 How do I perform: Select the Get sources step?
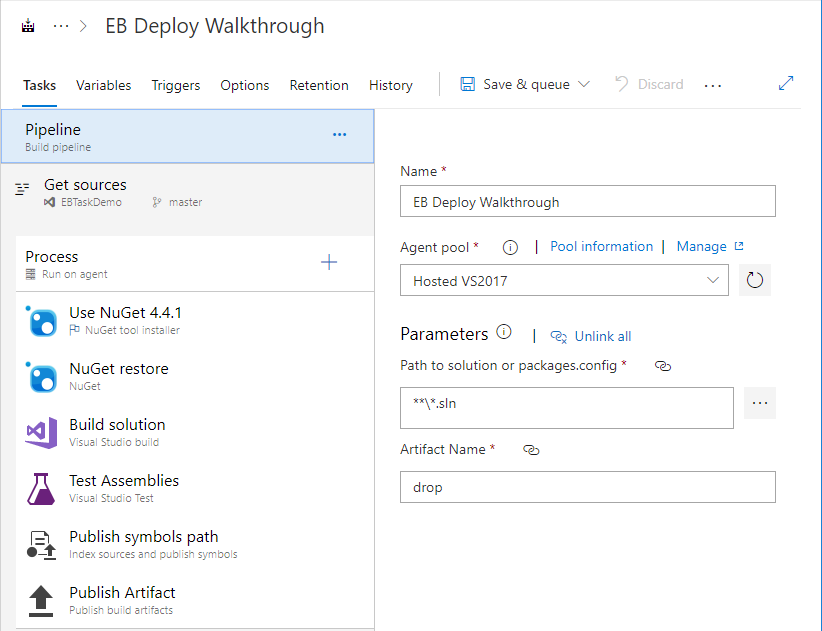coord(85,192)
